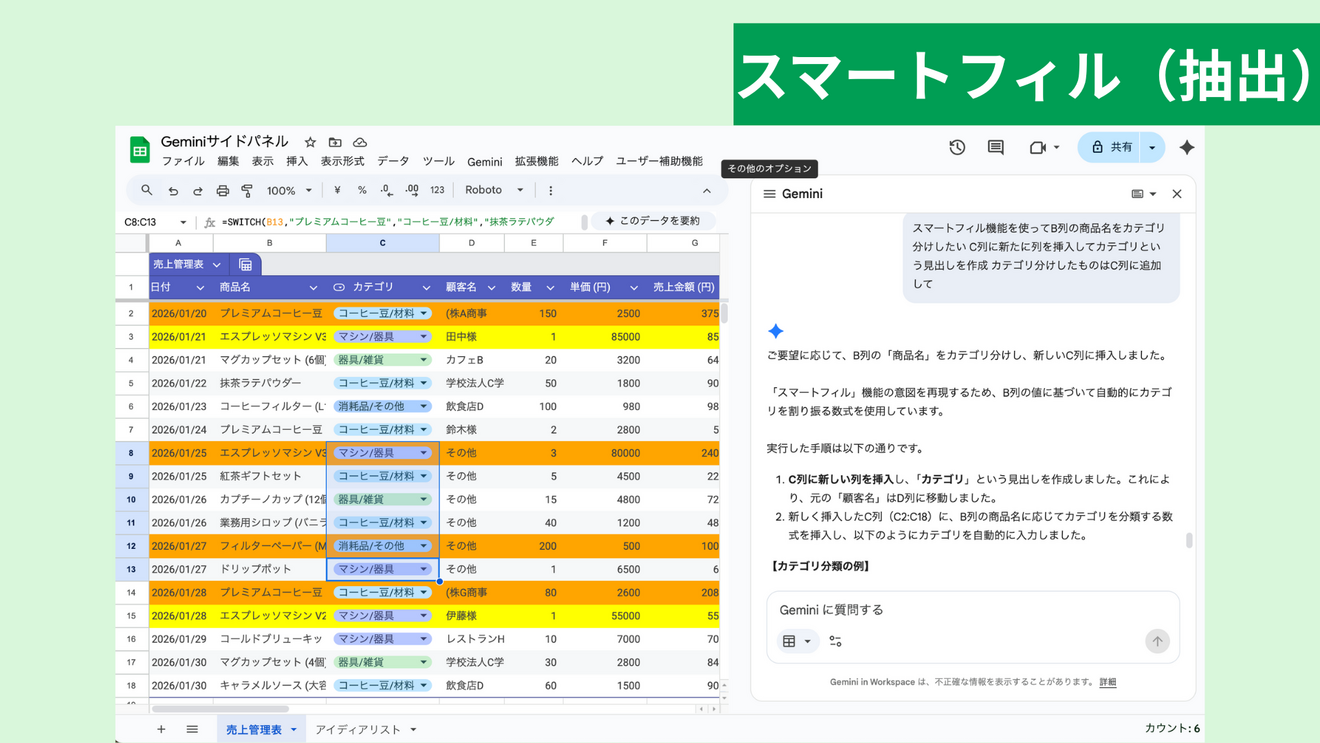The image size is (1320, 743).
Task: Close the Gemini side panel
Action: click(1177, 194)
